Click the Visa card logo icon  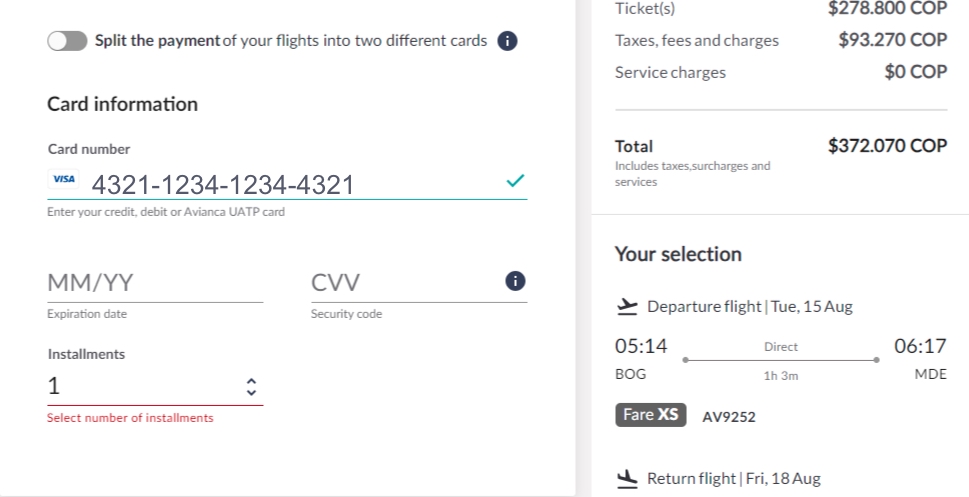[x=64, y=180]
